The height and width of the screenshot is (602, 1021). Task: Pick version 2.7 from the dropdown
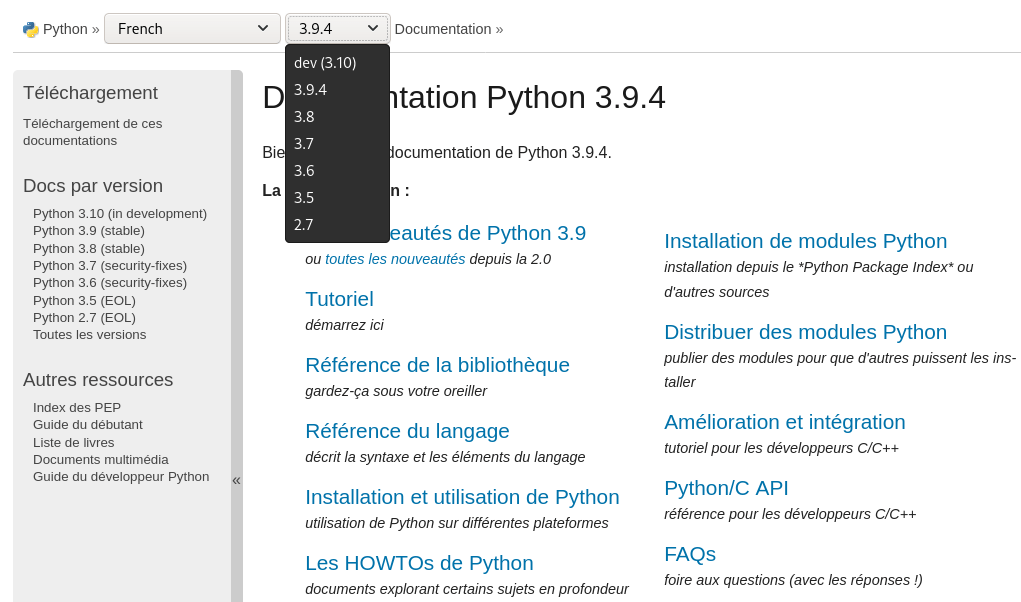(x=304, y=225)
